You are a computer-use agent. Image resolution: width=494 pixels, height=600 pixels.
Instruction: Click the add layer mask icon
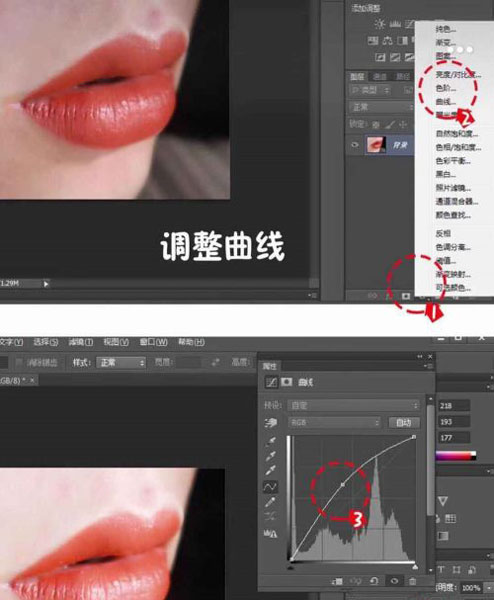click(x=406, y=296)
